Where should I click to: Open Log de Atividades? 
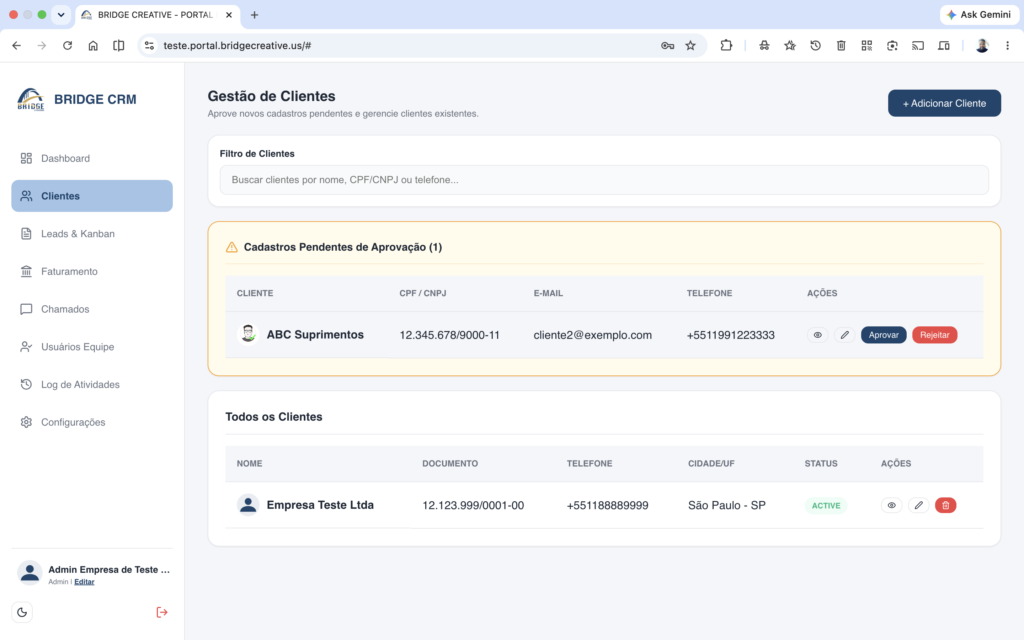pyautogui.click(x=91, y=385)
